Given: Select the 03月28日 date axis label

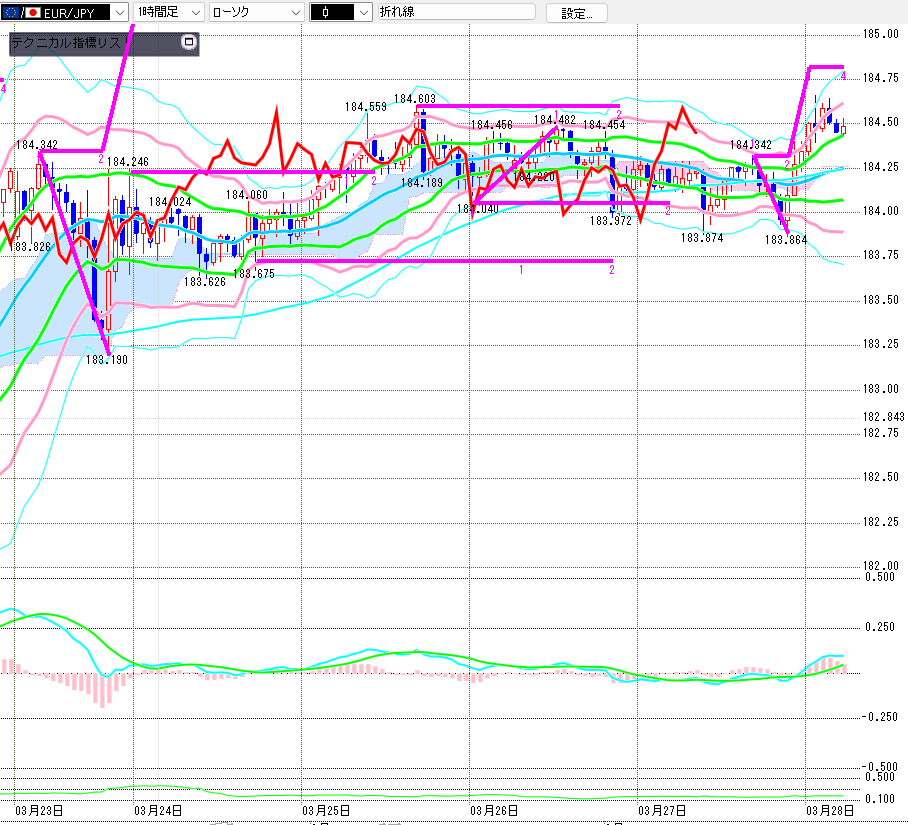Looking at the screenshot, I should pyautogui.click(x=830, y=810).
